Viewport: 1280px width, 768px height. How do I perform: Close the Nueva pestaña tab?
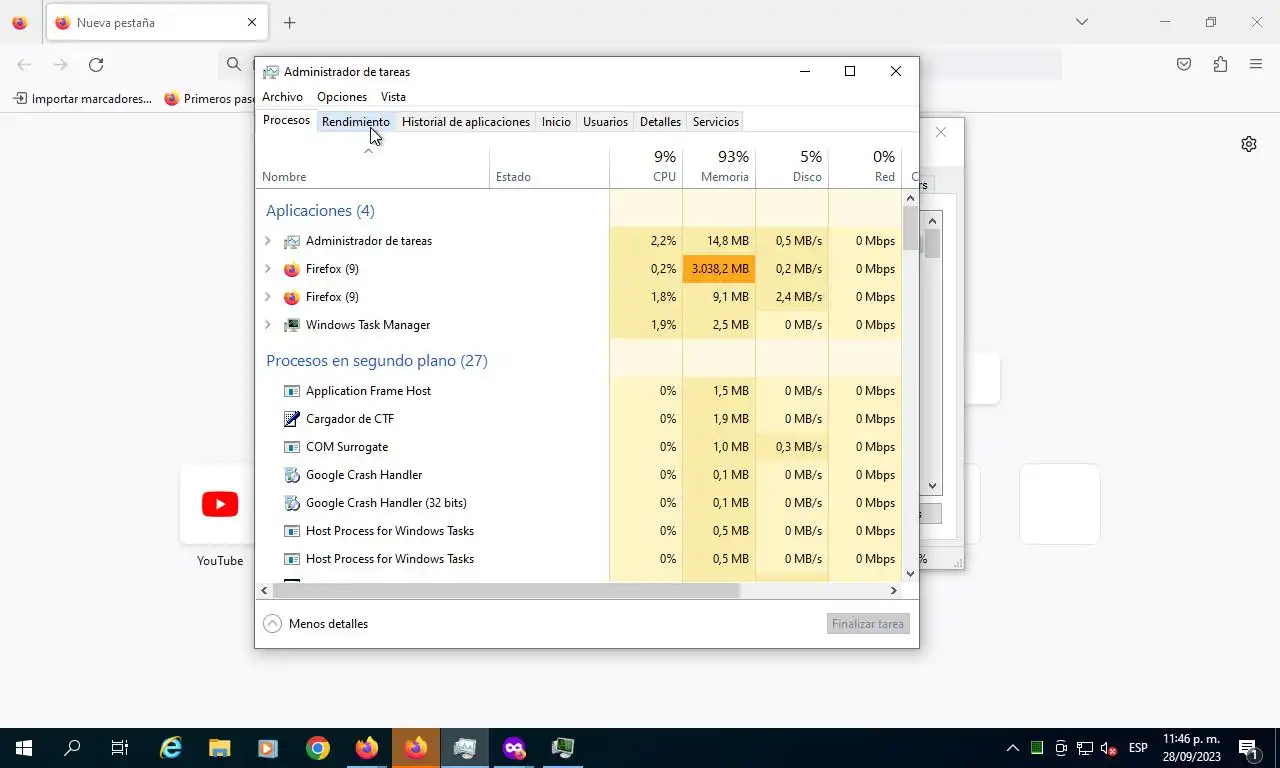pyautogui.click(x=251, y=22)
